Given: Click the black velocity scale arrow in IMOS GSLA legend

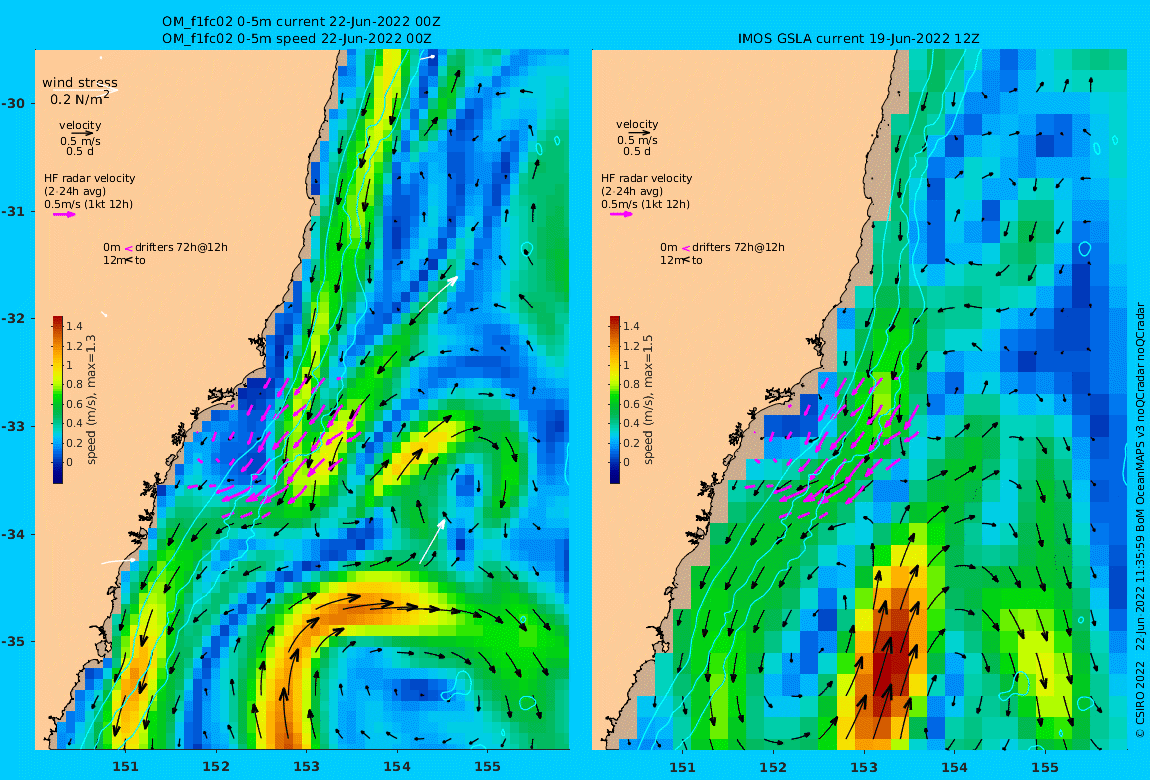Looking at the screenshot, I should pyautogui.click(x=639, y=133).
